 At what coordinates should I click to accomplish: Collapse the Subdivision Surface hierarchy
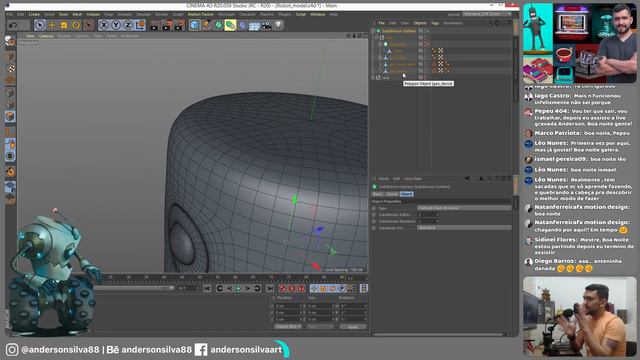coord(373,31)
